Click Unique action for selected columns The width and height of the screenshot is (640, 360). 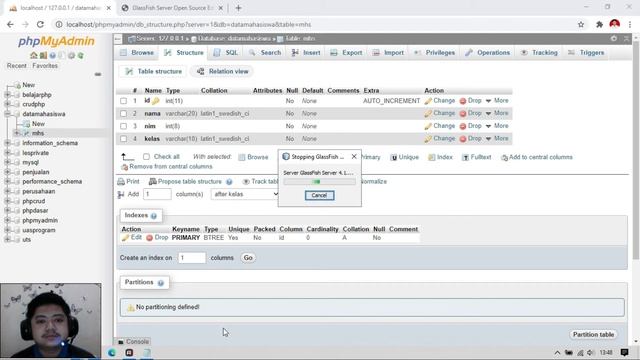point(404,157)
